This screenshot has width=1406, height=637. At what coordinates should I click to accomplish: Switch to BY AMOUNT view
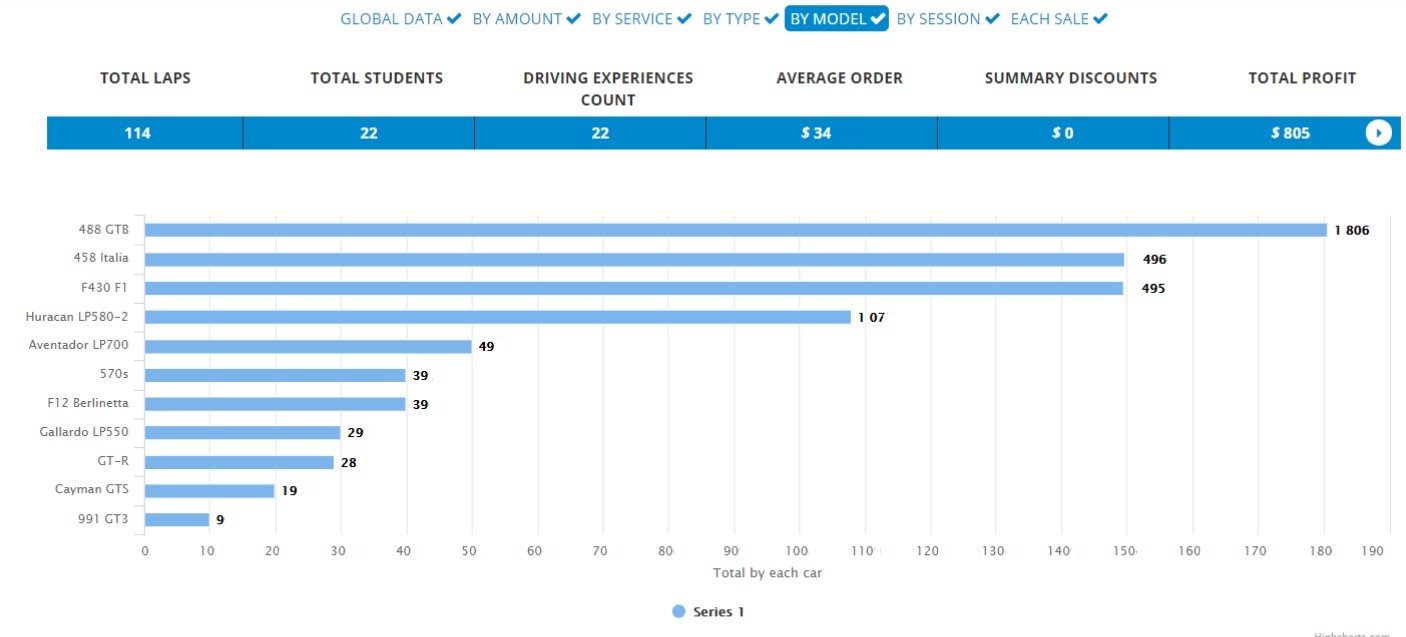(x=517, y=19)
